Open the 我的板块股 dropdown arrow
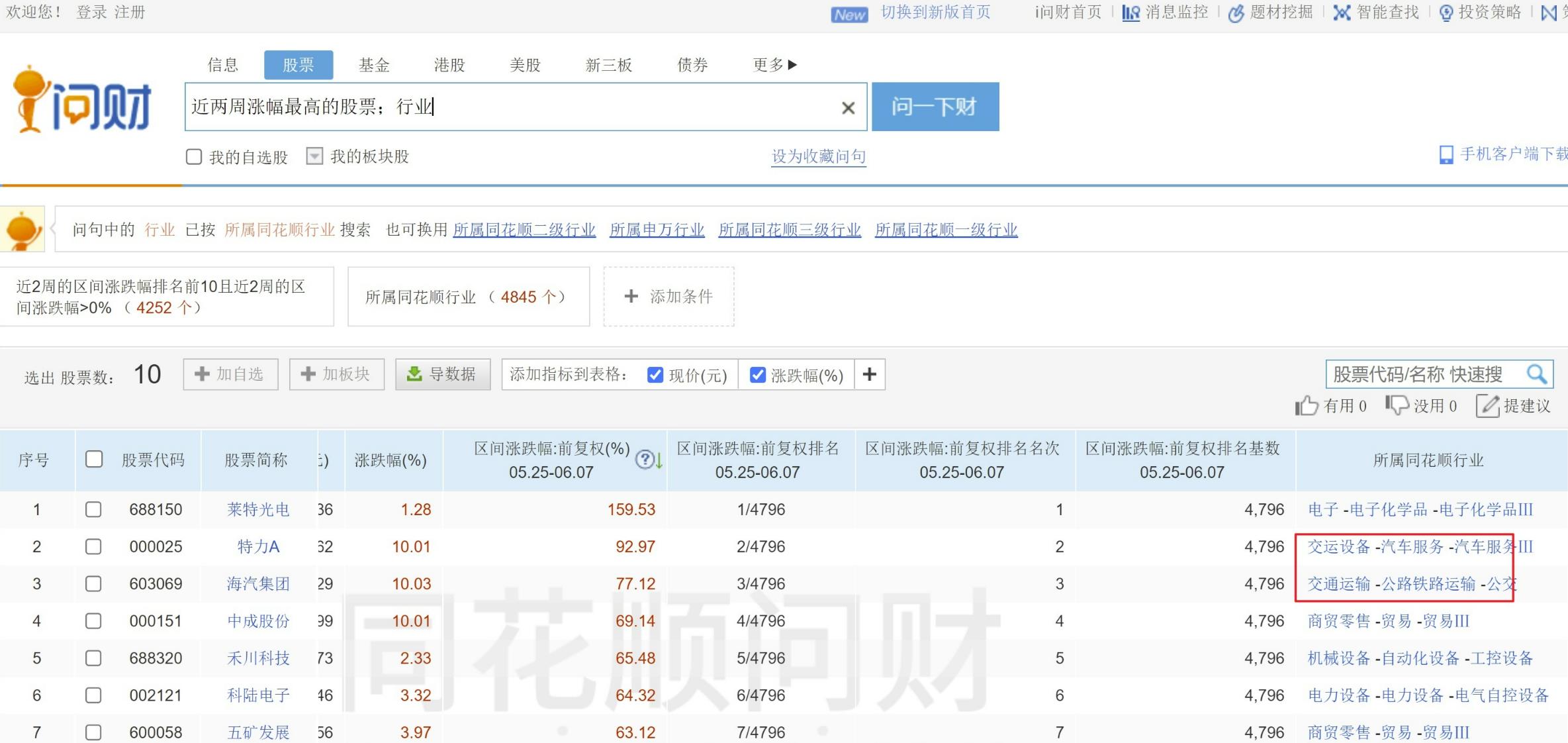Image resolution: width=1568 pixels, height=743 pixels. pos(314,156)
